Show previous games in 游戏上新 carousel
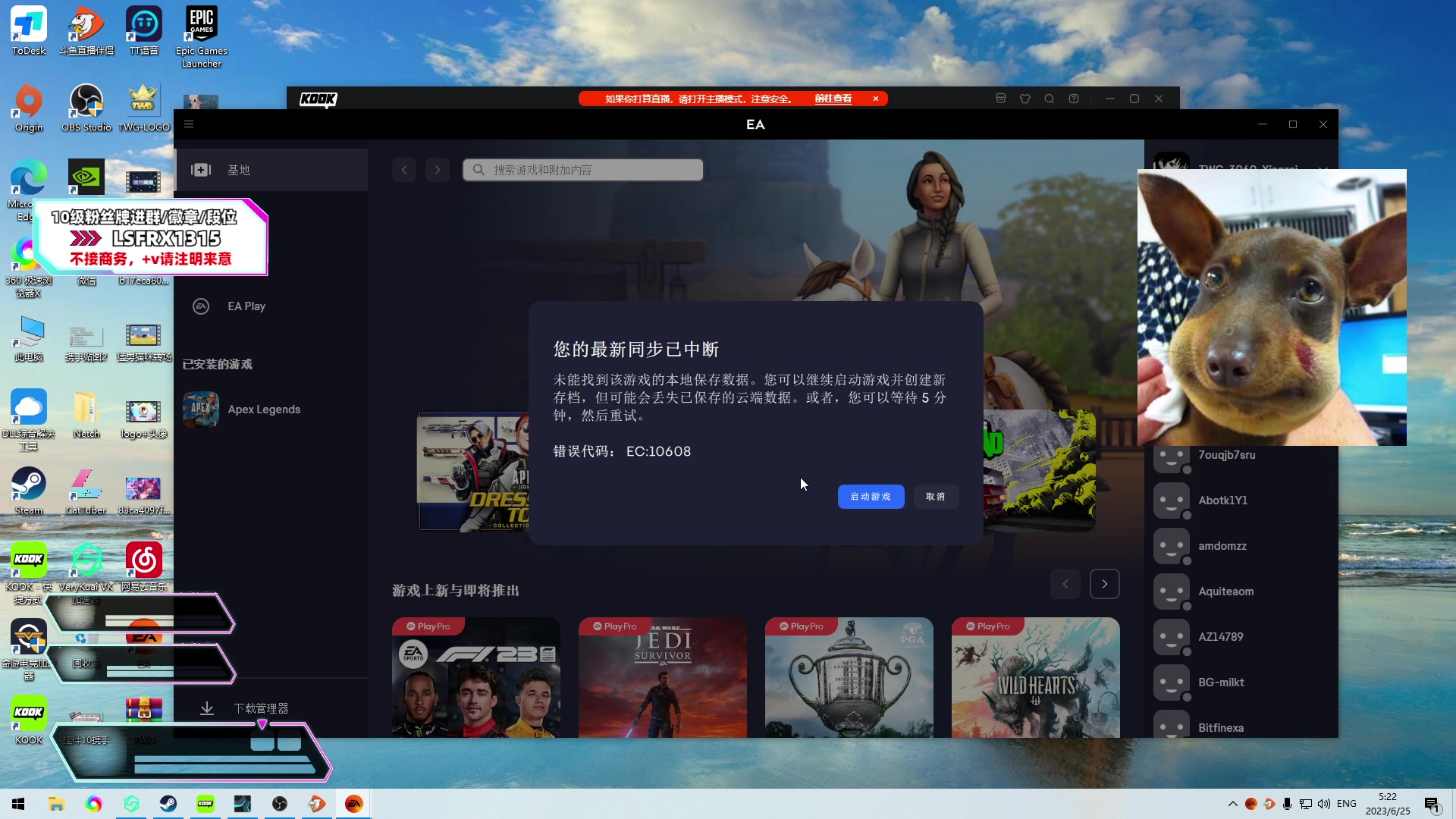The height and width of the screenshot is (819, 1456). 1065,584
